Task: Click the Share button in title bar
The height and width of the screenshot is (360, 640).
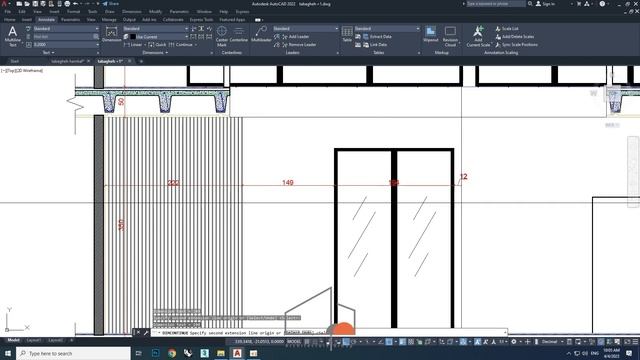Action: [111, 4]
